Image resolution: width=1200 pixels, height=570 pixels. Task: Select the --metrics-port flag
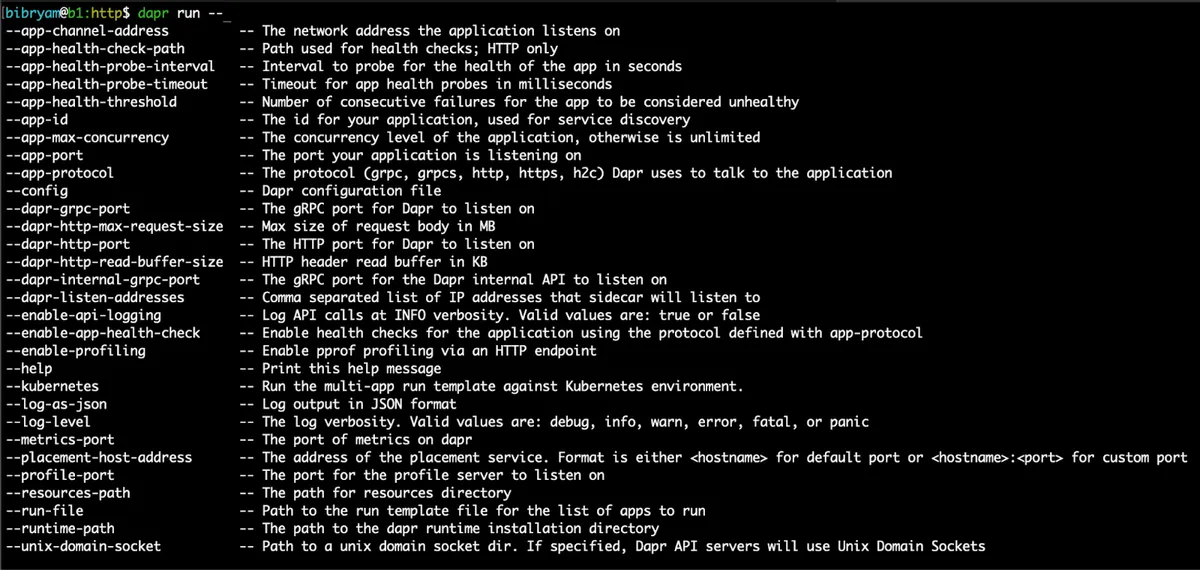coord(60,439)
